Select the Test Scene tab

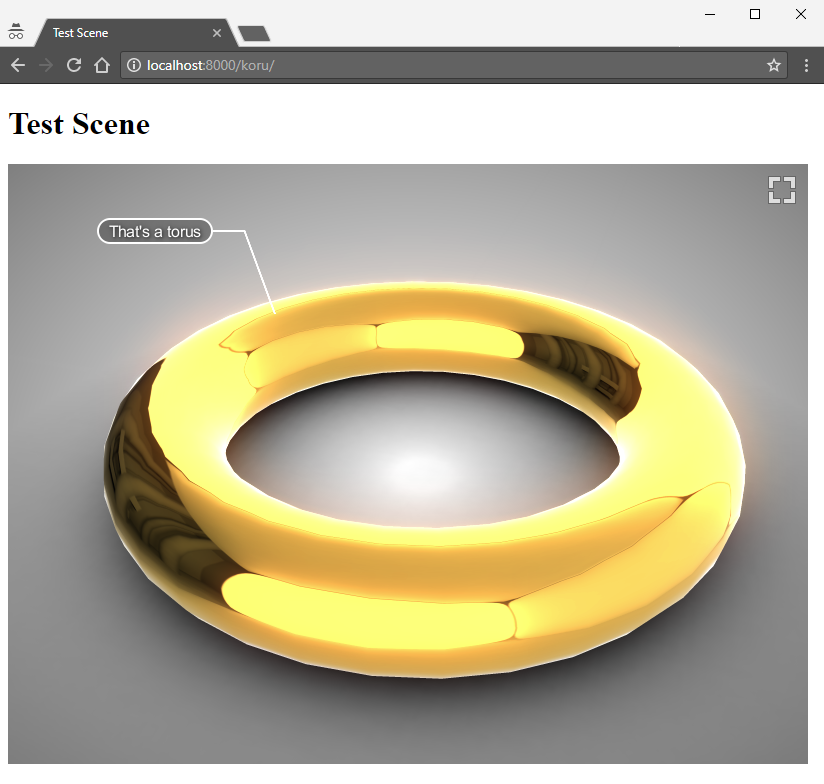pos(120,33)
